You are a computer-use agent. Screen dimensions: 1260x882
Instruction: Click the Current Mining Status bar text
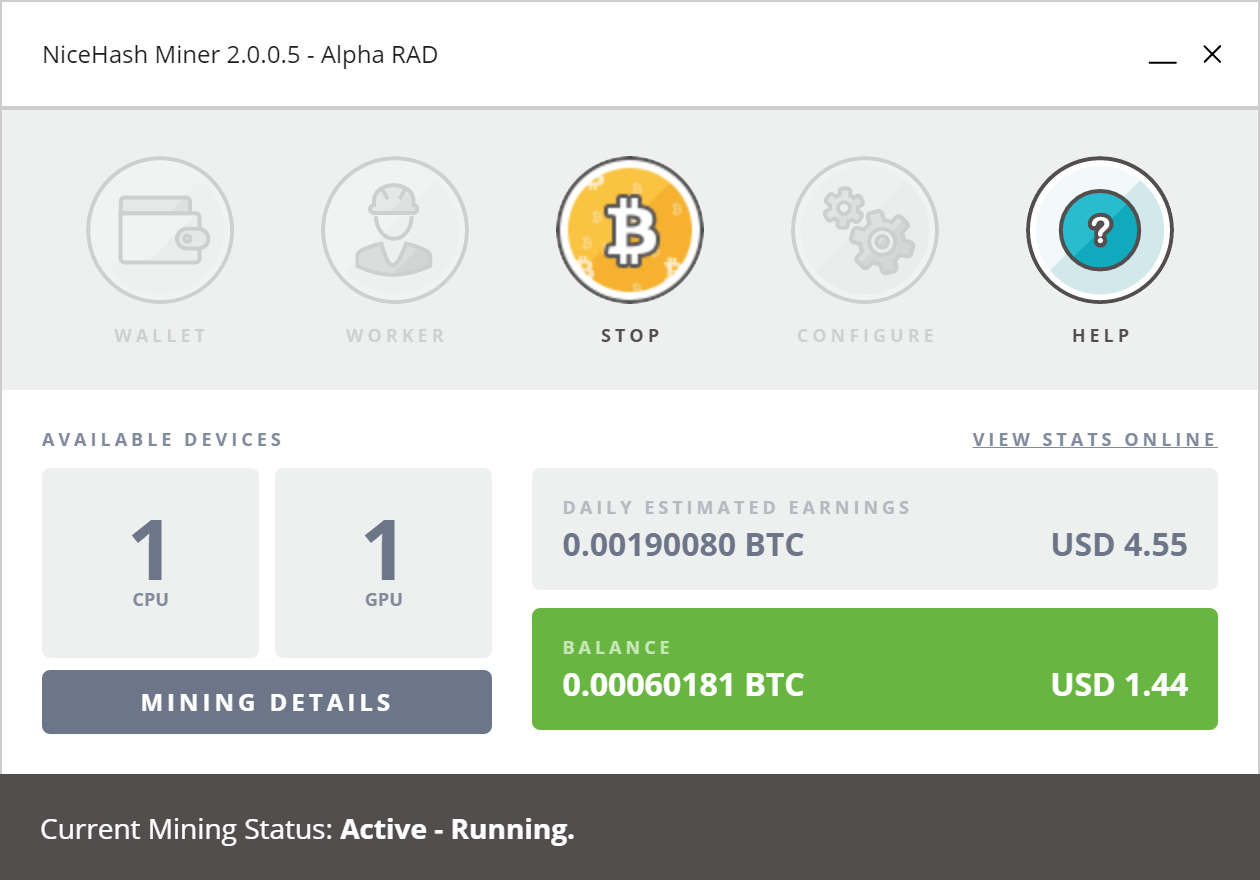point(307,829)
